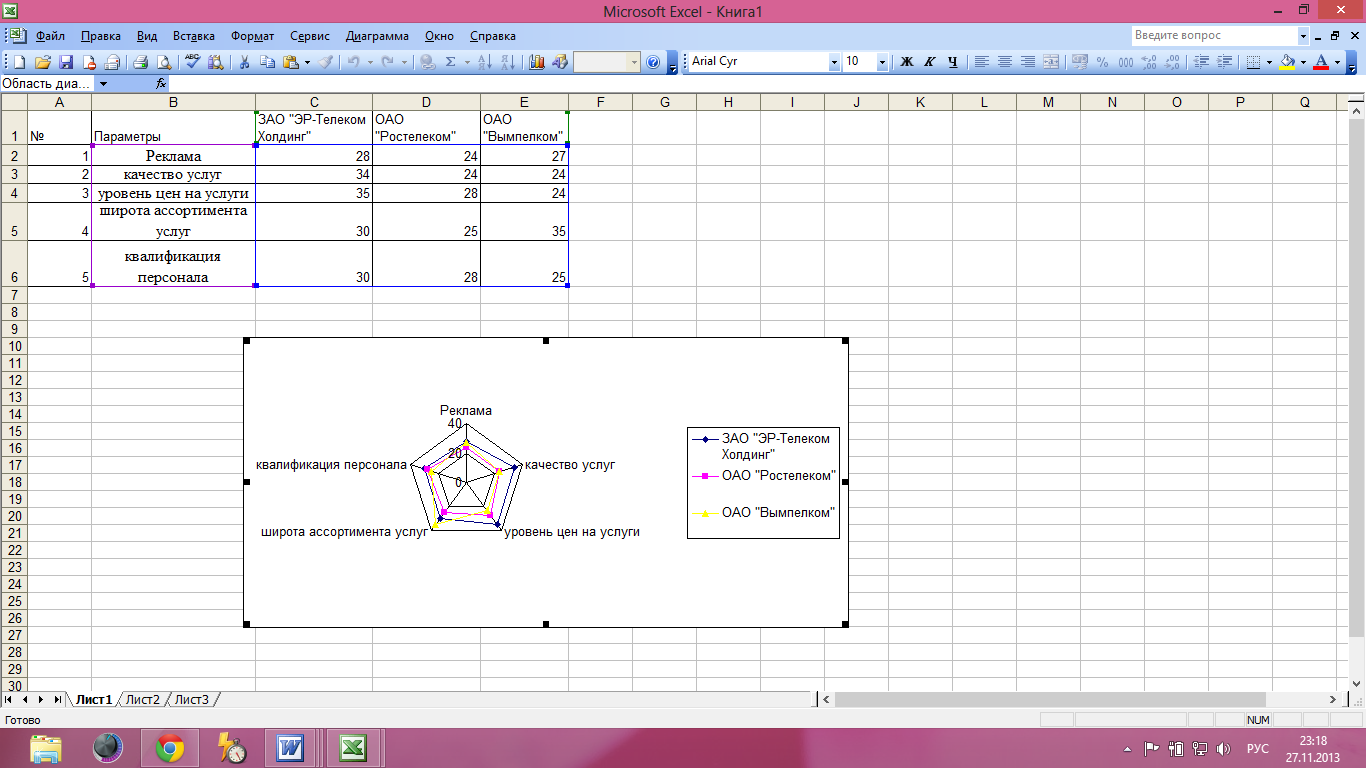The height and width of the screenshot is (768, 1366).
Task: Click the AutoSum sigma icon
Action: tap(450, 62)
